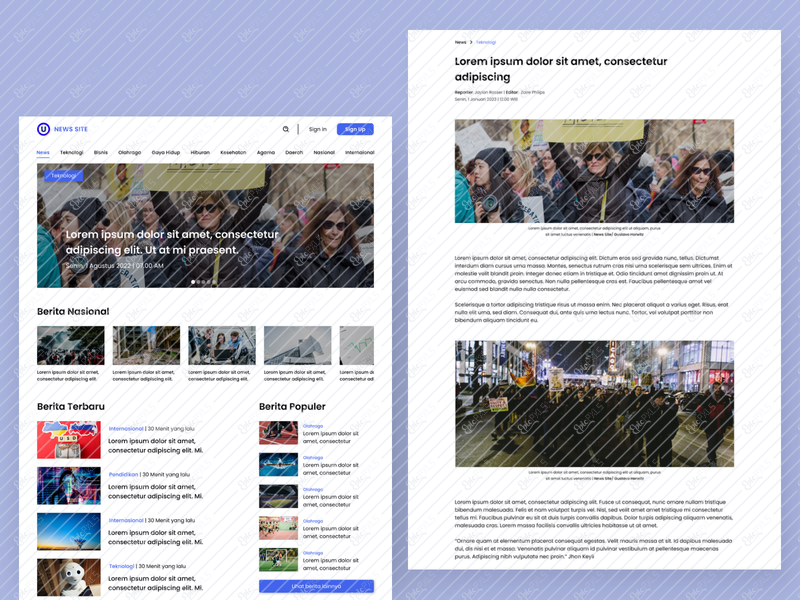
Task: Open the Berita Nasional grey modern building thumbnail
Action: click(297, 345)
